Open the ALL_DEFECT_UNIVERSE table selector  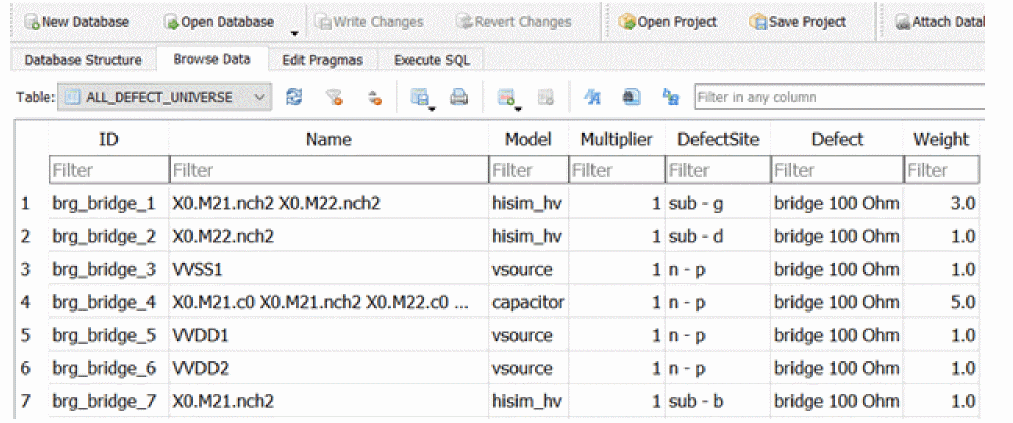tap(166, 97)
